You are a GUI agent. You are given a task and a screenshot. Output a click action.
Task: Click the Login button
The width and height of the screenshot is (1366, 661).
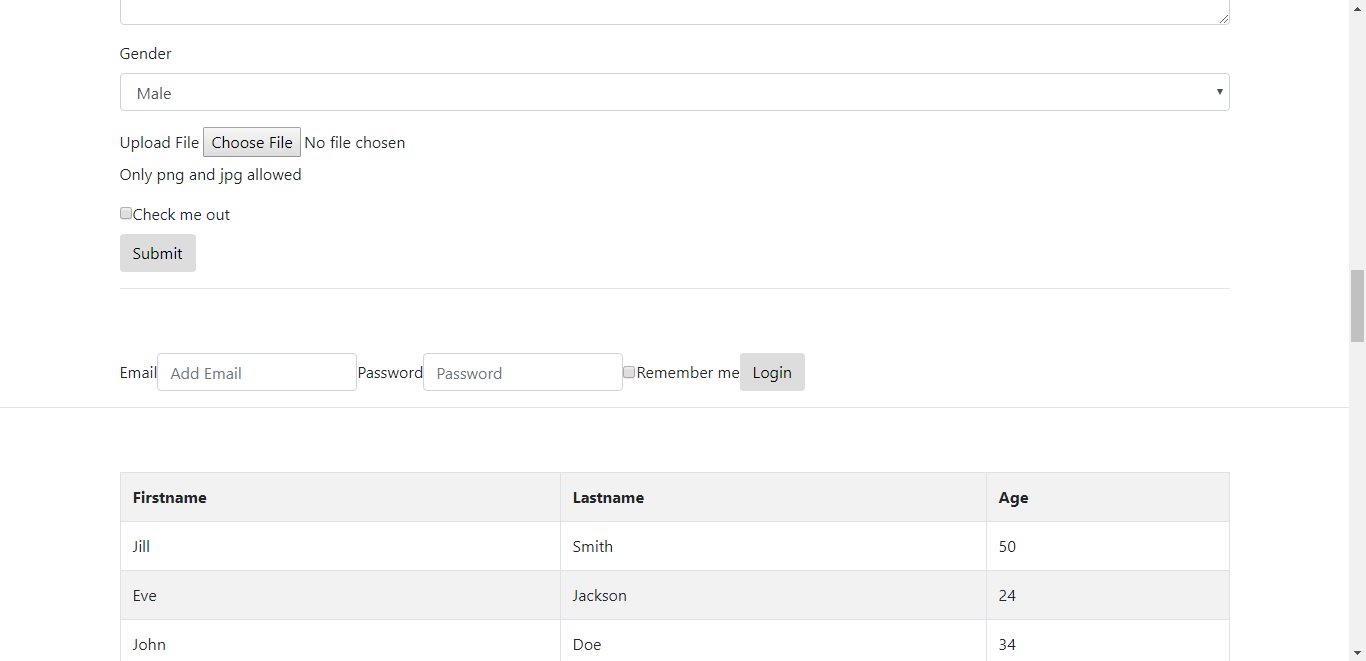[x=771, y=372]
